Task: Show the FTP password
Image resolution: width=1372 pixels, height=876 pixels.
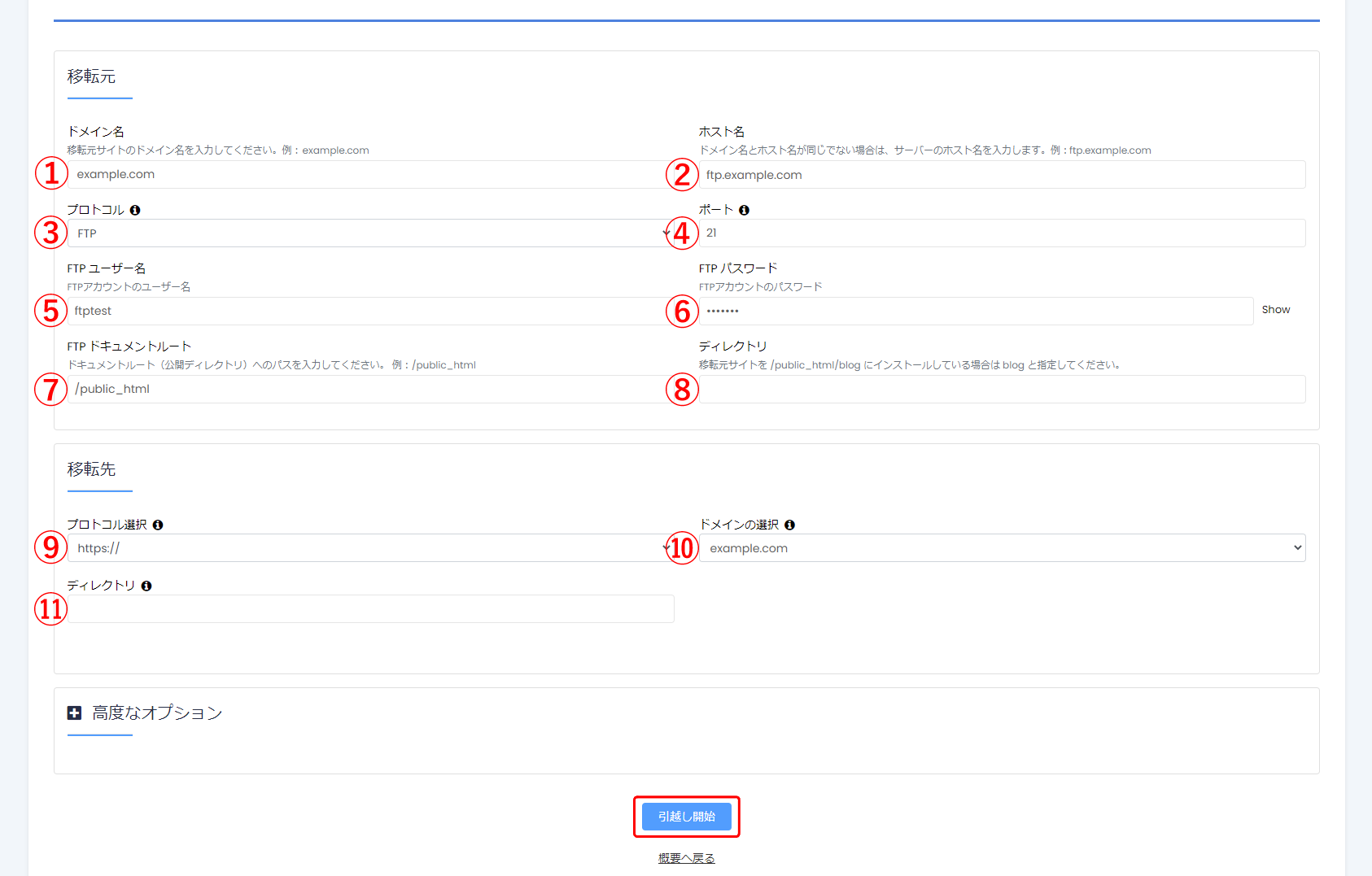Action: 1275,309
